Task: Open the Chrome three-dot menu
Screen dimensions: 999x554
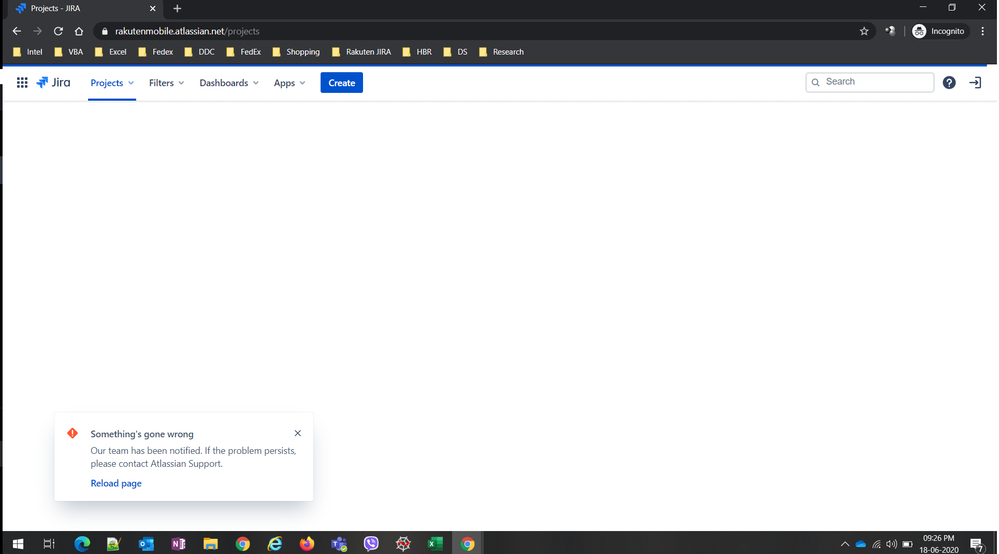Action: [x=983, y=31]
